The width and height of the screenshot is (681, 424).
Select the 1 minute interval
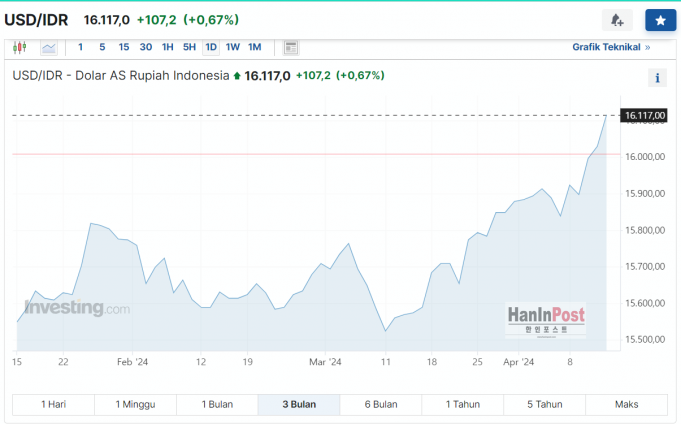coord(81,47)
